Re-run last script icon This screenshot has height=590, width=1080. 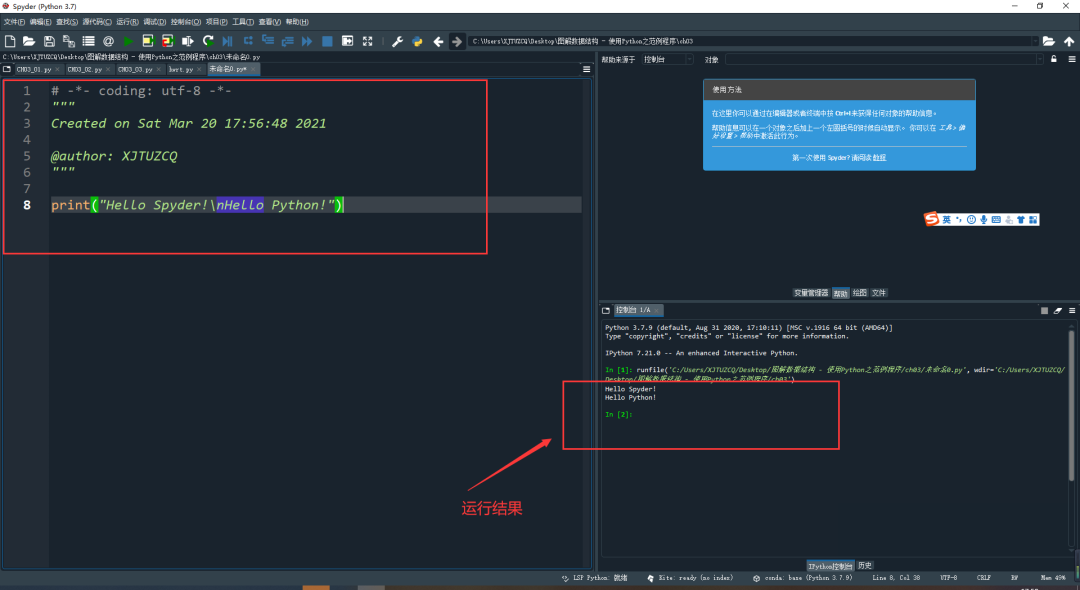[207, 41]
